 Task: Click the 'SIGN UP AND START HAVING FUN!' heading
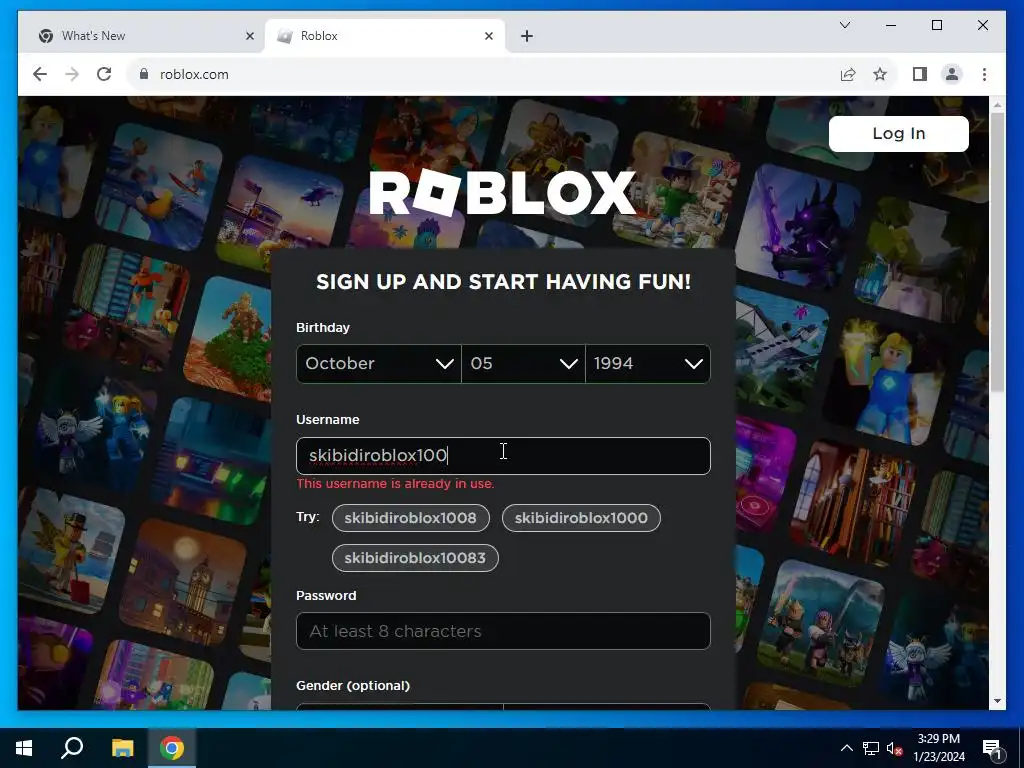point(503,282)
